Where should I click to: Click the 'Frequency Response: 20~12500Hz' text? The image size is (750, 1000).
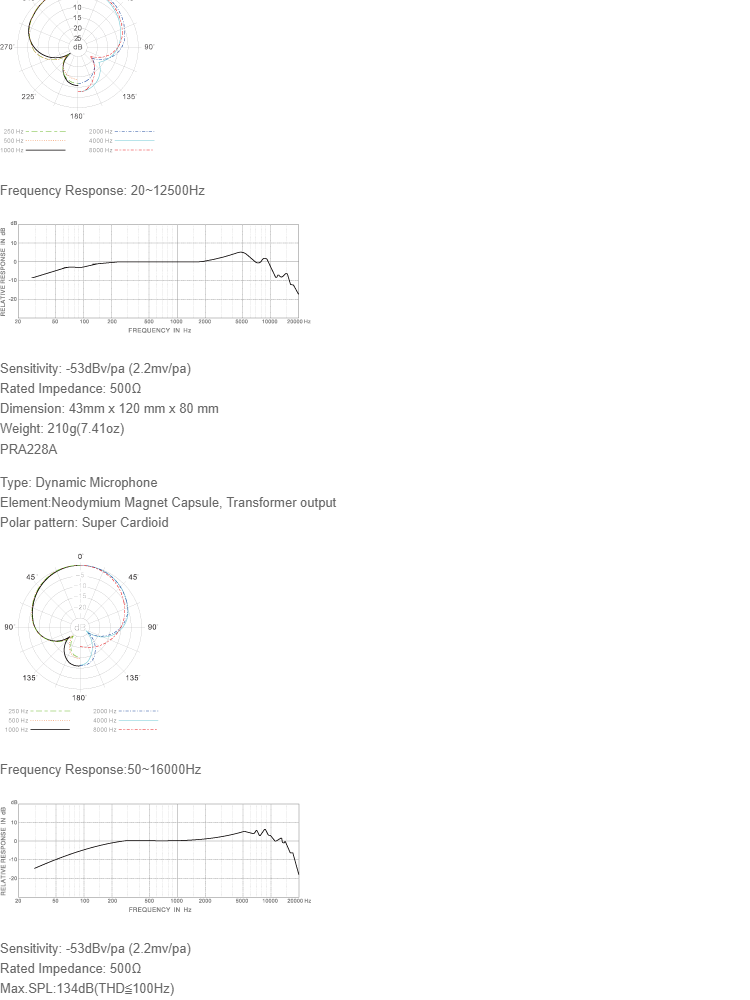pyautogui.click(x=102, y=191)
